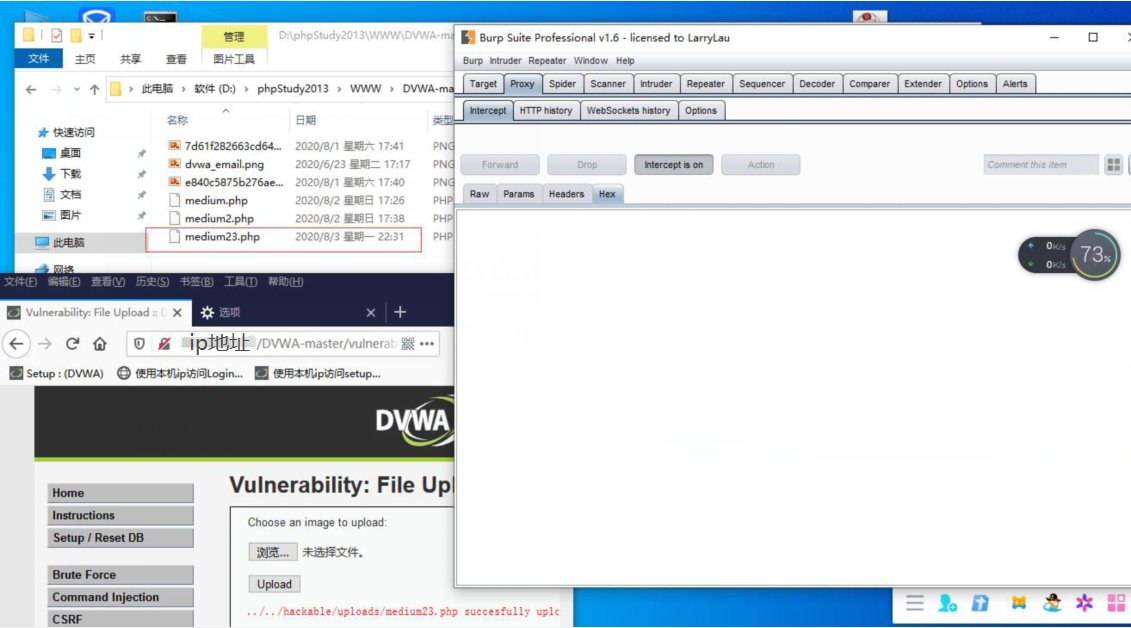Image resolution: width=1131 pixels, height=628 pixels.
Task: Go to Firefox home page icon
Action: 100,344
